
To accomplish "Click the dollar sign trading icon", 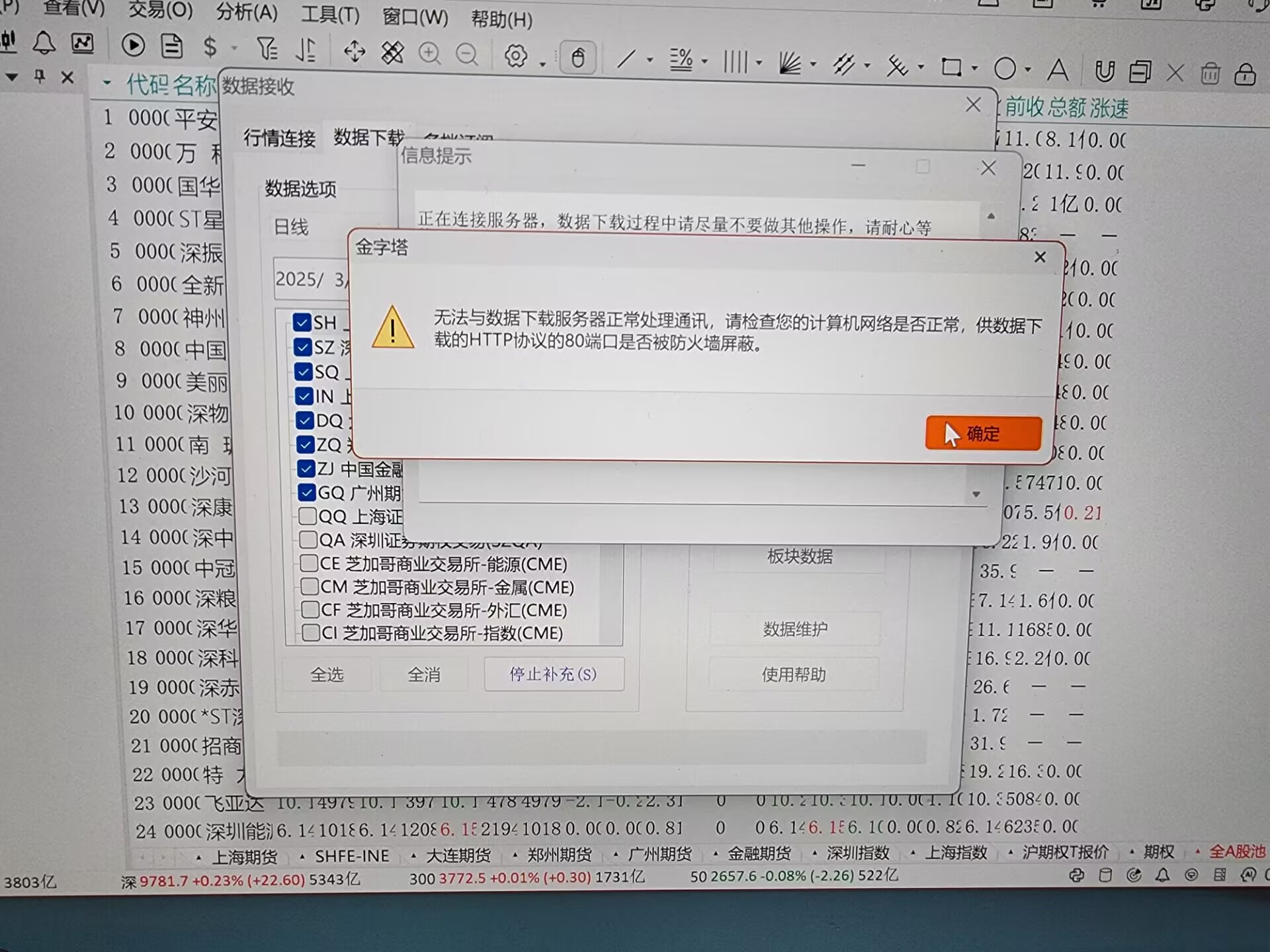I will coord(210,47).
